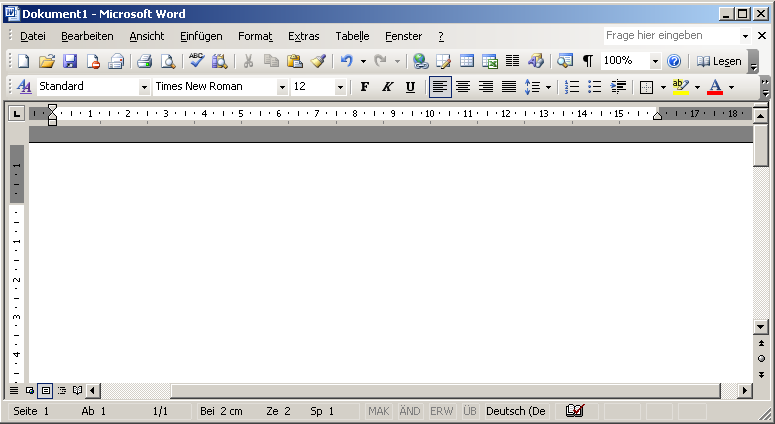Apply the yellow highlight color
The height and width of the screenshot is (424, 775).
click(681, 87)
